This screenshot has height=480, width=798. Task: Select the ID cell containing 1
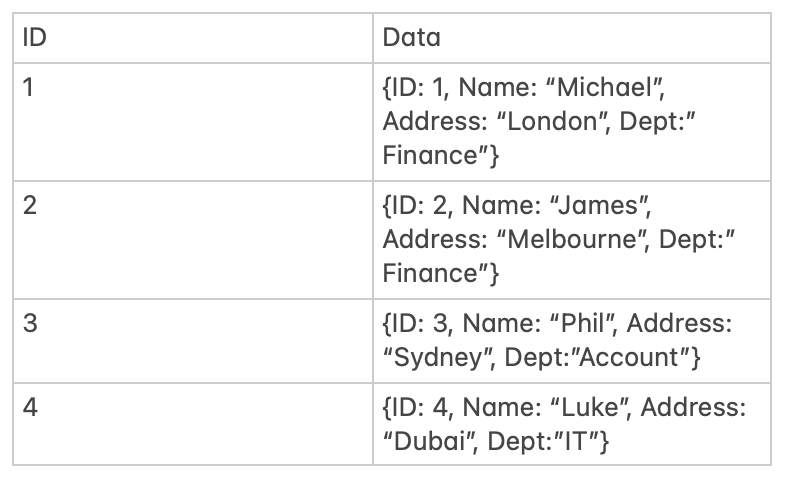click(x=192, y=122)
